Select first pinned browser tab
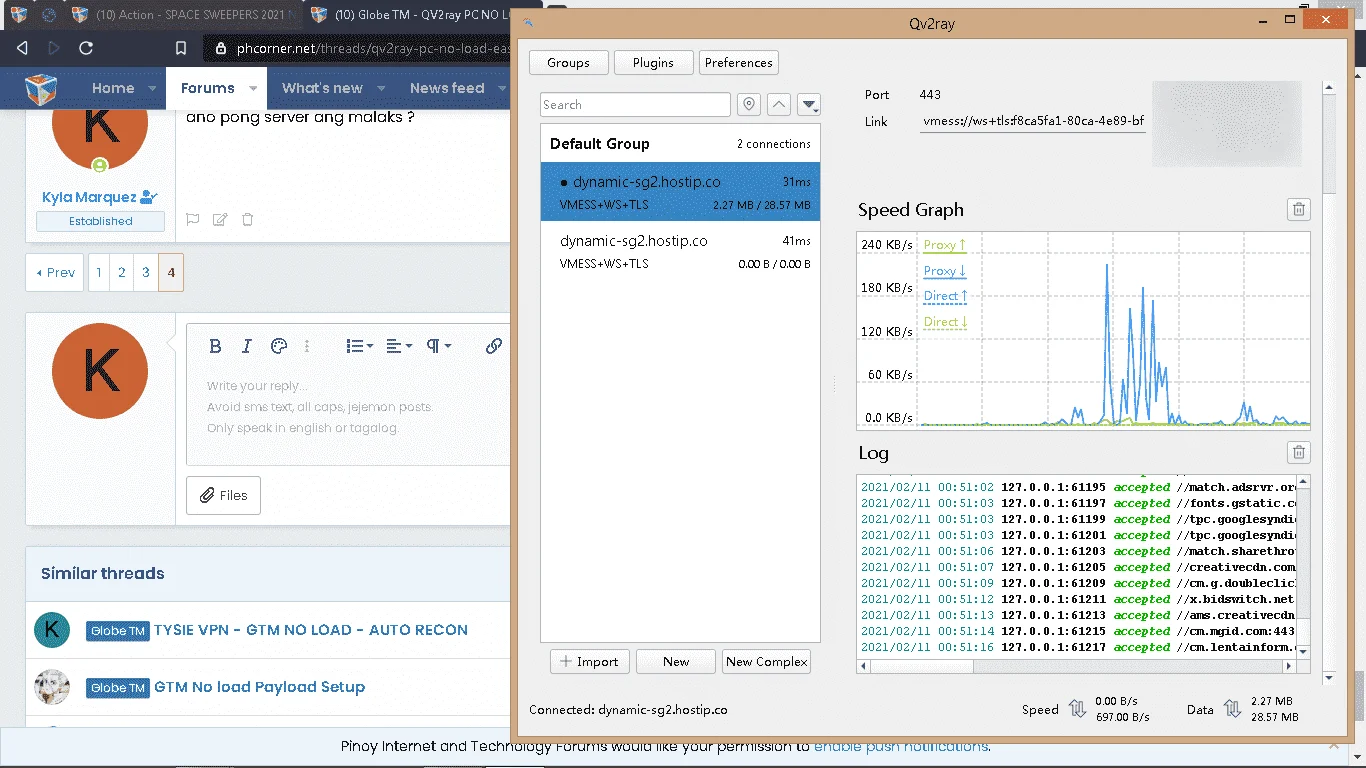Viewport: 1366px width, 768px height. coord(19,15)
